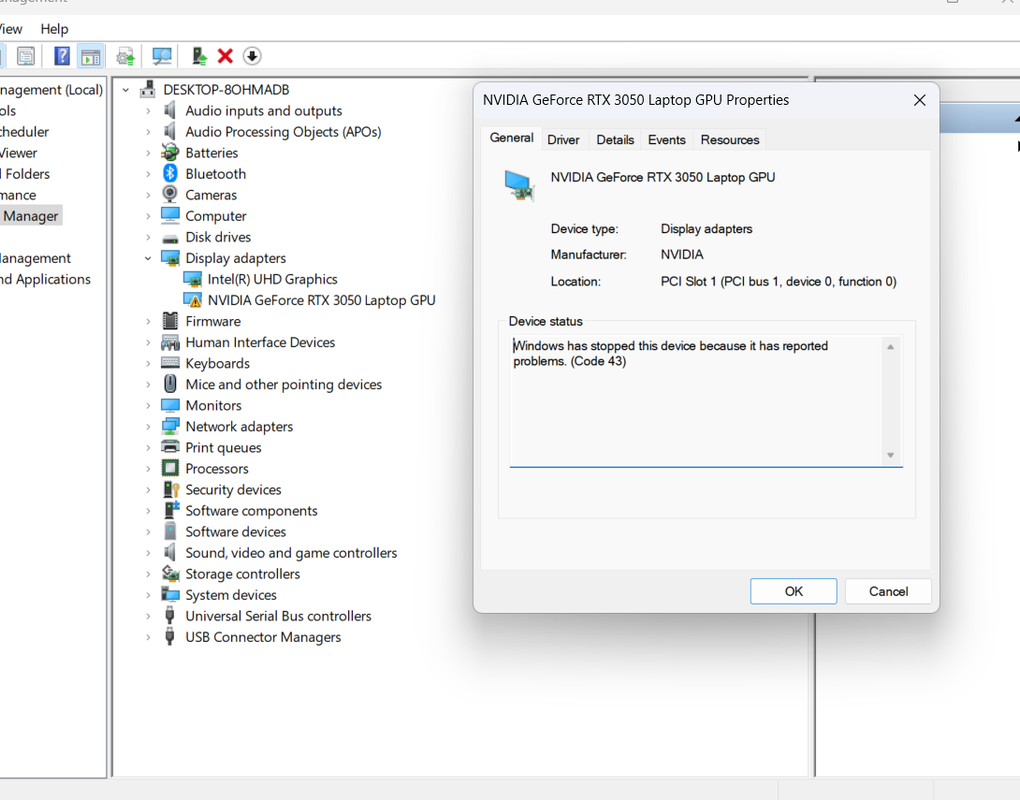The height and width of the screenshot is (800, 1020).
Task: Click the Properties toolbar icon left of Help icon
Action: pos(26,57)
